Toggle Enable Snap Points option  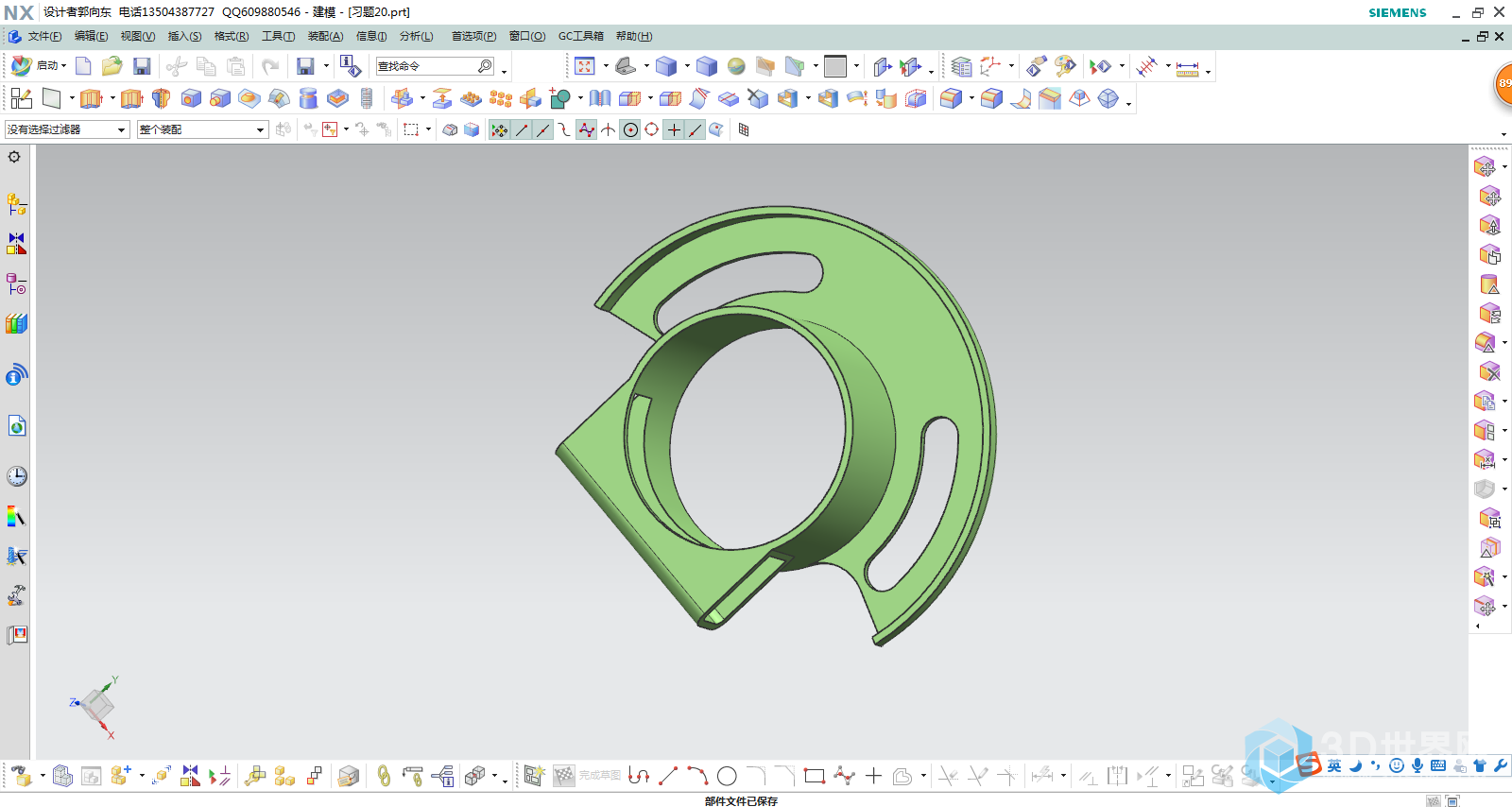coord(500,130)
